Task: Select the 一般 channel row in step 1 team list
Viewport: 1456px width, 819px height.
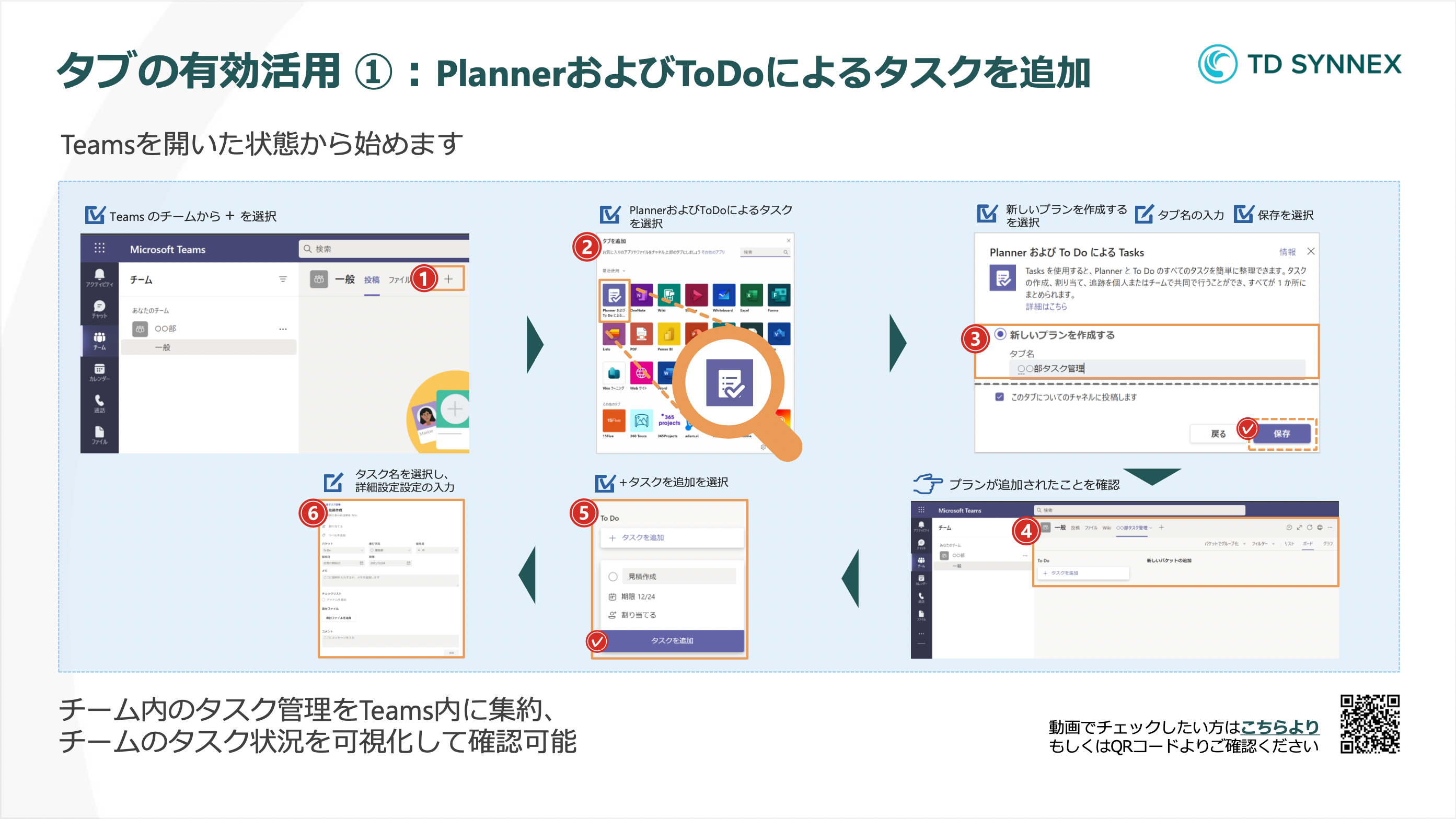Action: click(209, 347)
